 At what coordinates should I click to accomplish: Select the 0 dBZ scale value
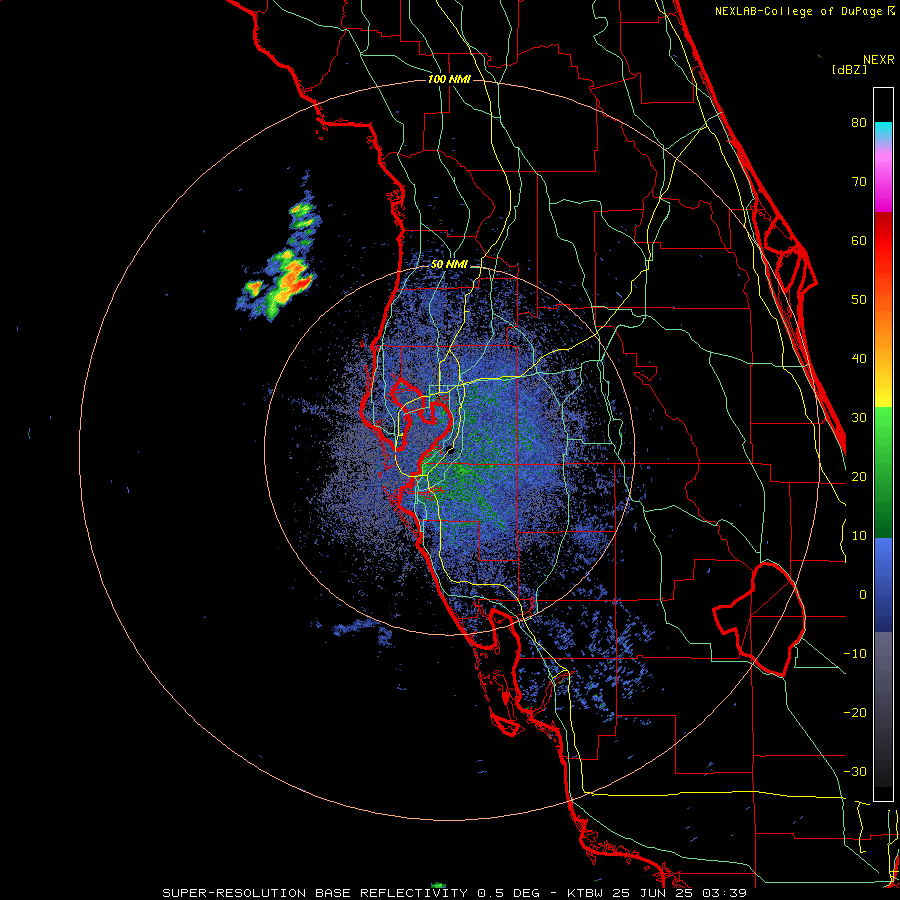pyautogui.click(x=862, y=595)
